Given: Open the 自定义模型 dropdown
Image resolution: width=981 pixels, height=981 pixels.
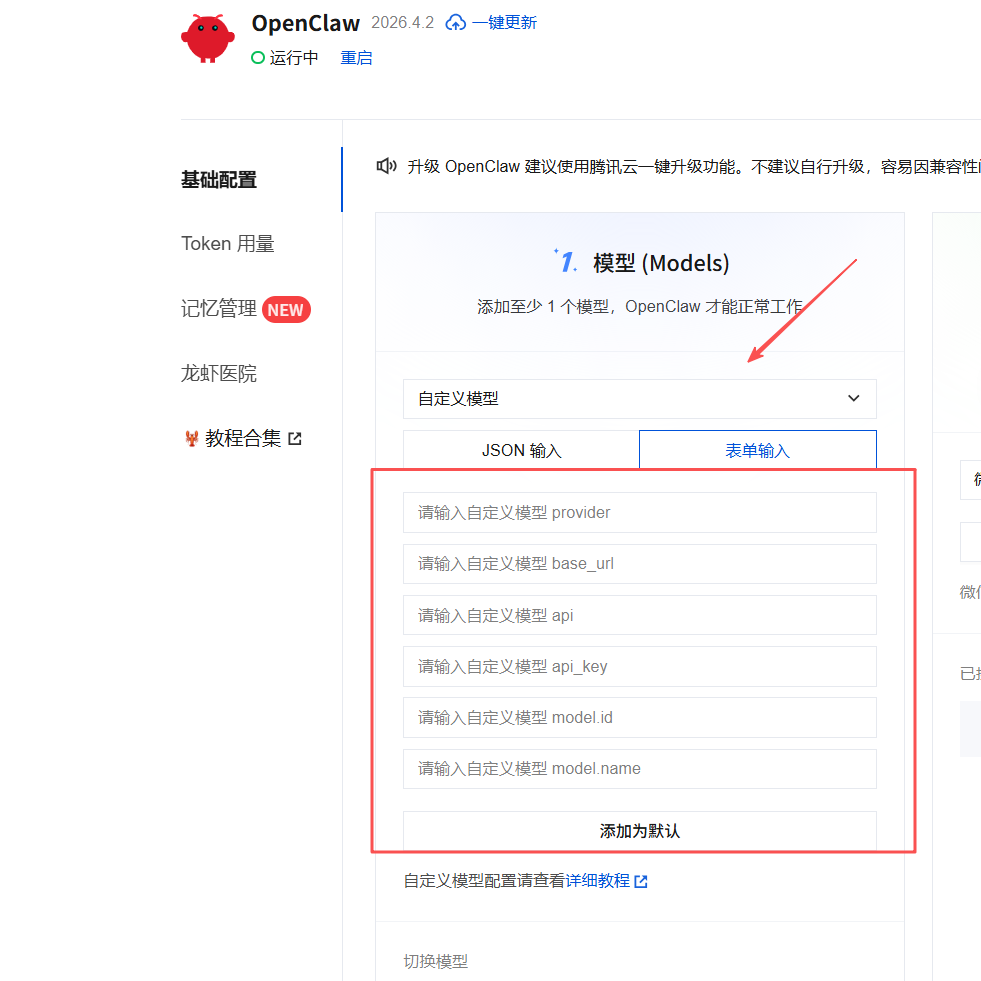Looking at the screenshot, I should [639, 399].
